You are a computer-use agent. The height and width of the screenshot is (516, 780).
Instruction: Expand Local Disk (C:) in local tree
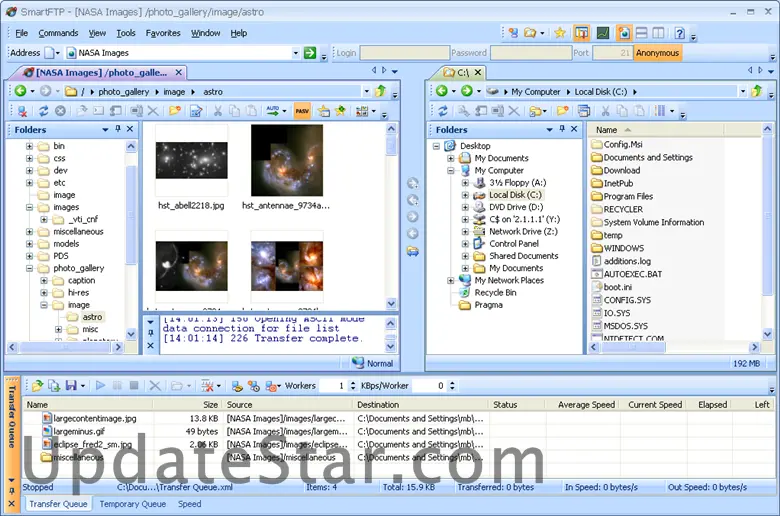coord(465,195)
